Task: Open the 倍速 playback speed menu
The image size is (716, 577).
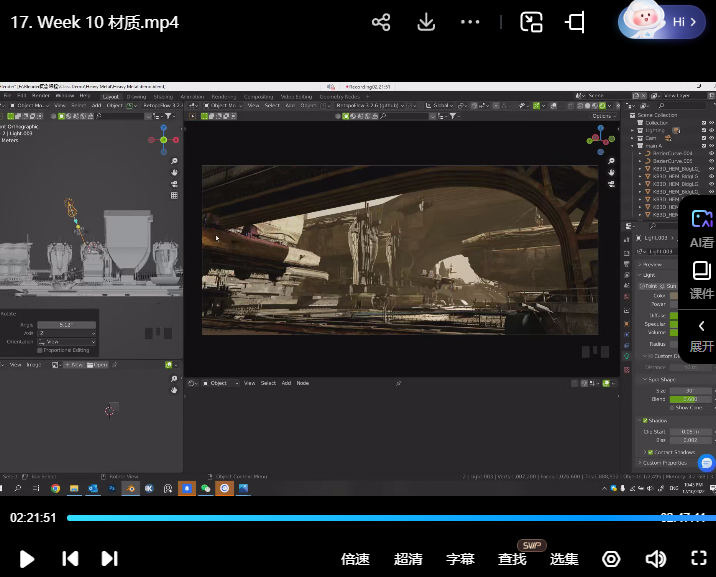Action: pos(355,559)
